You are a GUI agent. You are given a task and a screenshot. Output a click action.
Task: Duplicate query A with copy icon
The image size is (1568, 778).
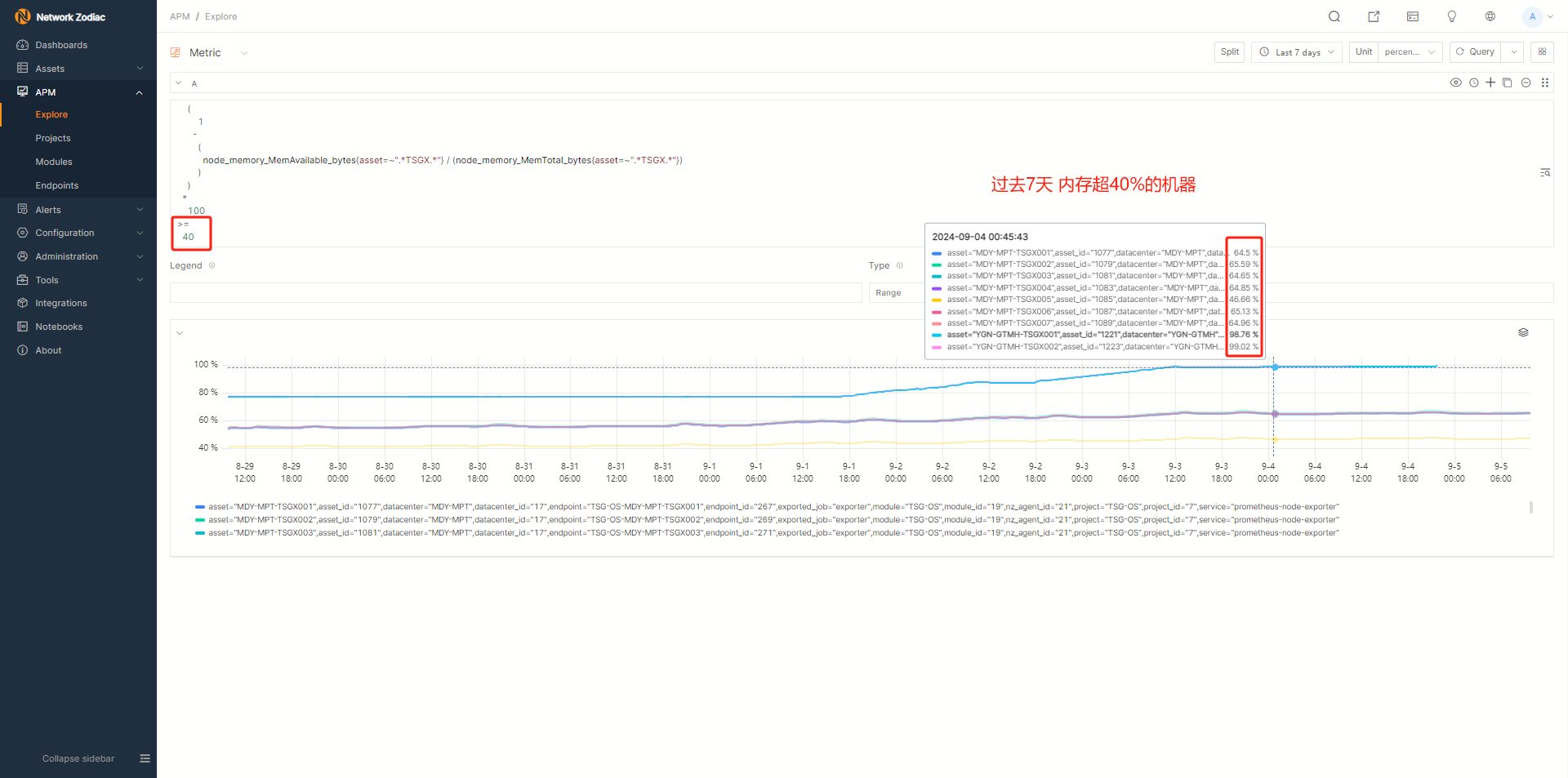tap(1508, 82)
